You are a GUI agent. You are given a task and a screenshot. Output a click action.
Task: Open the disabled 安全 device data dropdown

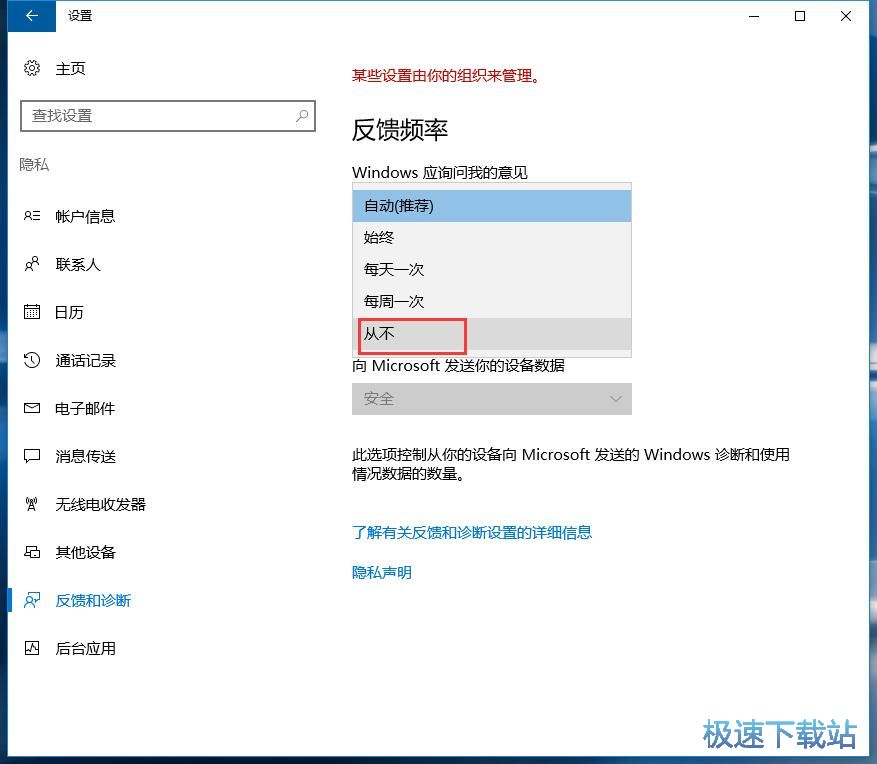tap(492, 399)
